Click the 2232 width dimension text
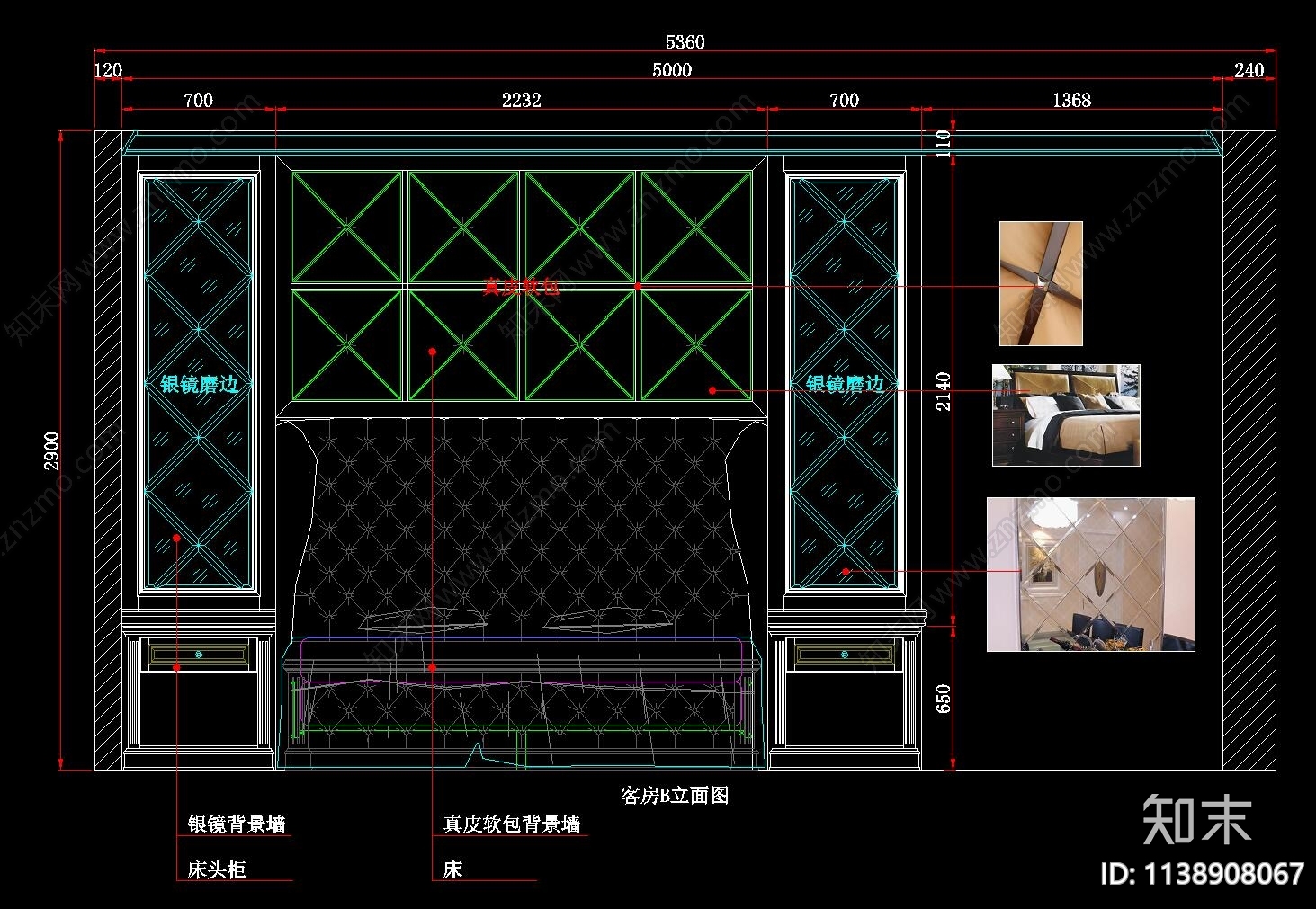1316x909 pixels. 521,100
